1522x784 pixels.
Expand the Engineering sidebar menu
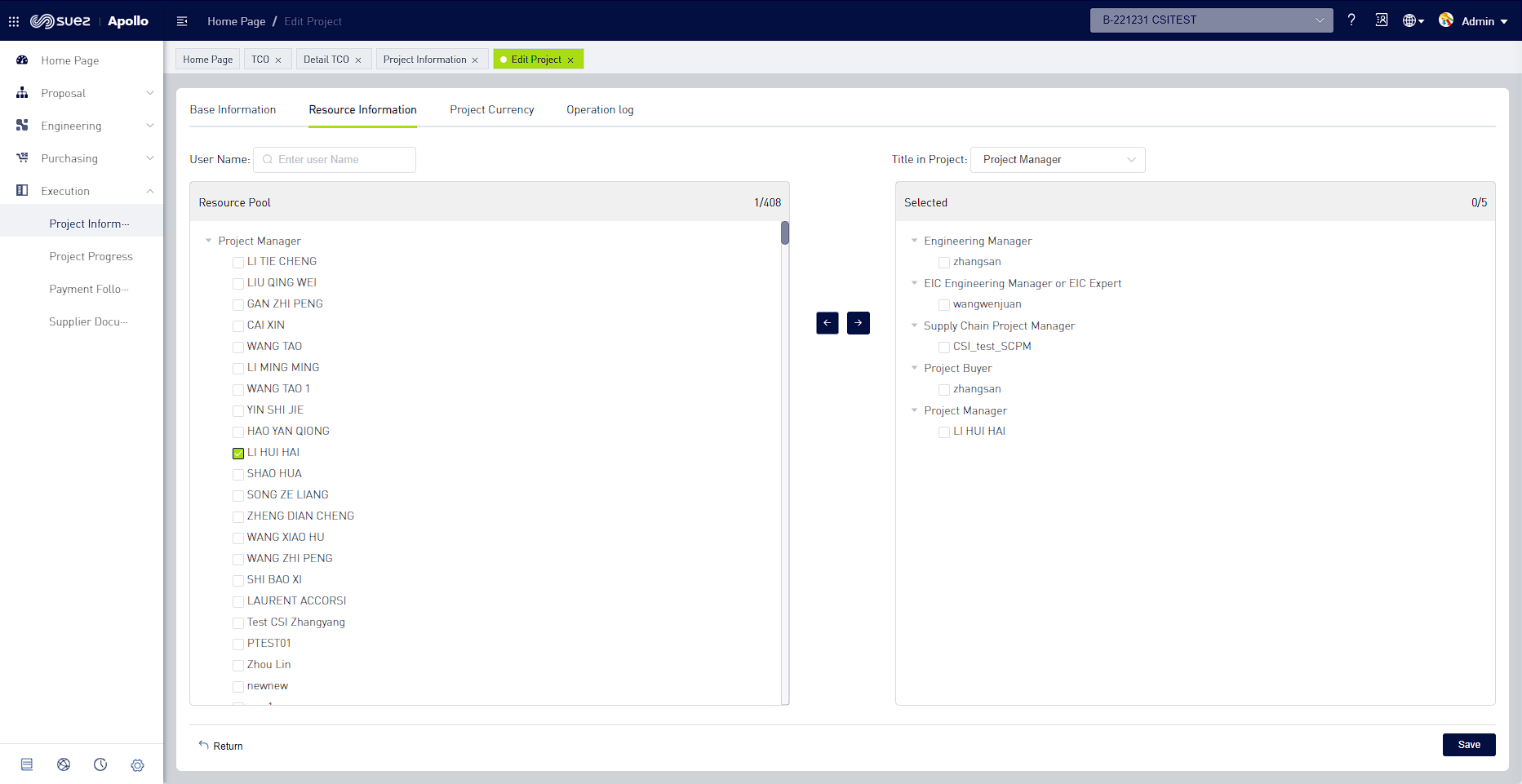point(150,126)
